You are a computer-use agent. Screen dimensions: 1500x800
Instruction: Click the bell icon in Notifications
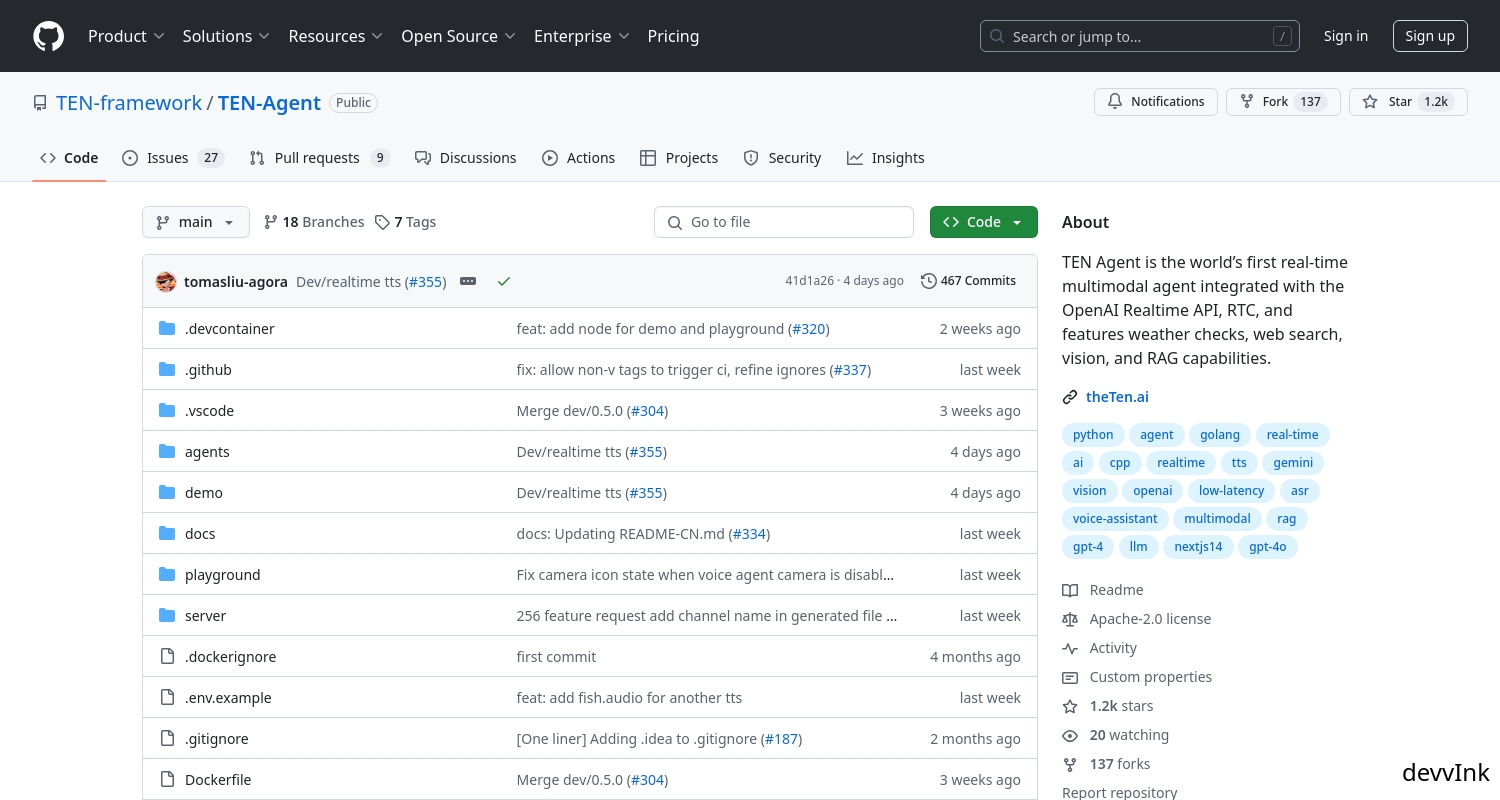[1115, 102]
